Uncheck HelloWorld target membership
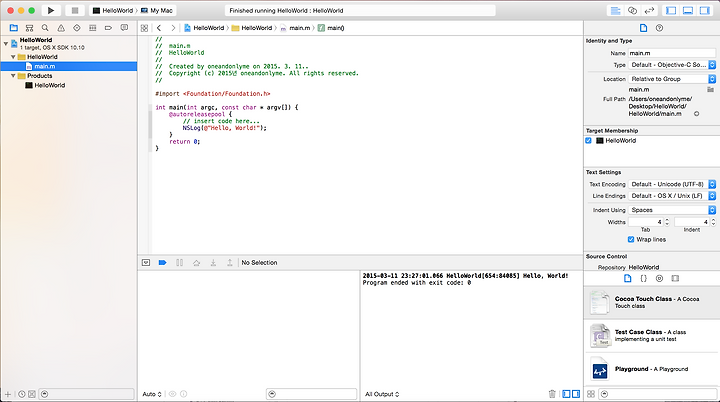 coord(589,141)
